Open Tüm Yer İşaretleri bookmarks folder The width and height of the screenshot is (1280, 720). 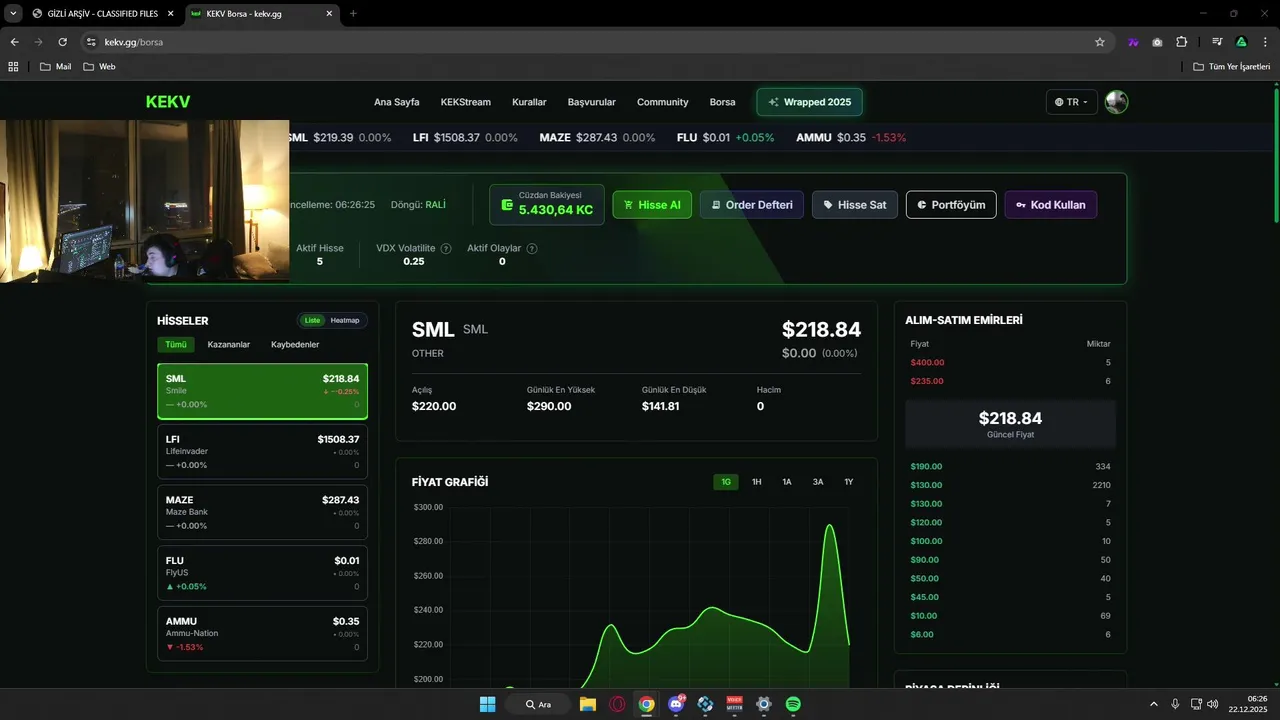(x=1232, y=66)
